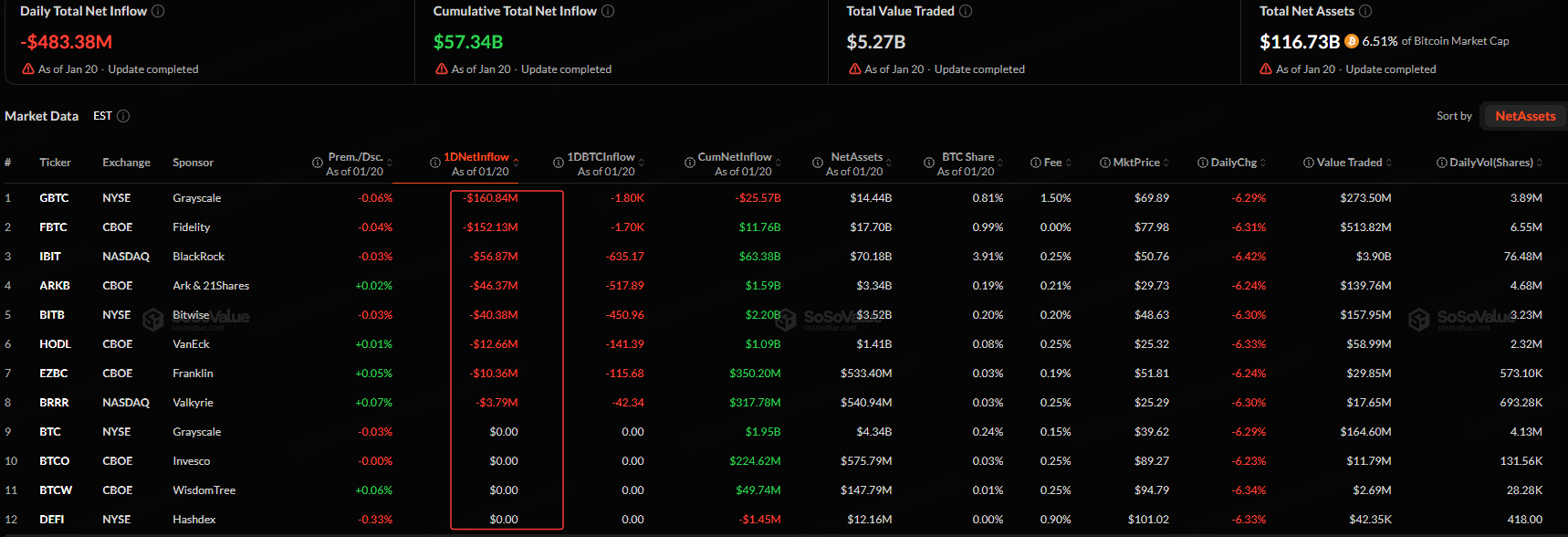Image resolution: width=1568 pixels, height=537 pixels.
Task: Click the orange Bitcoin icon near 6.51%
Action: [x=1352, y=41]
